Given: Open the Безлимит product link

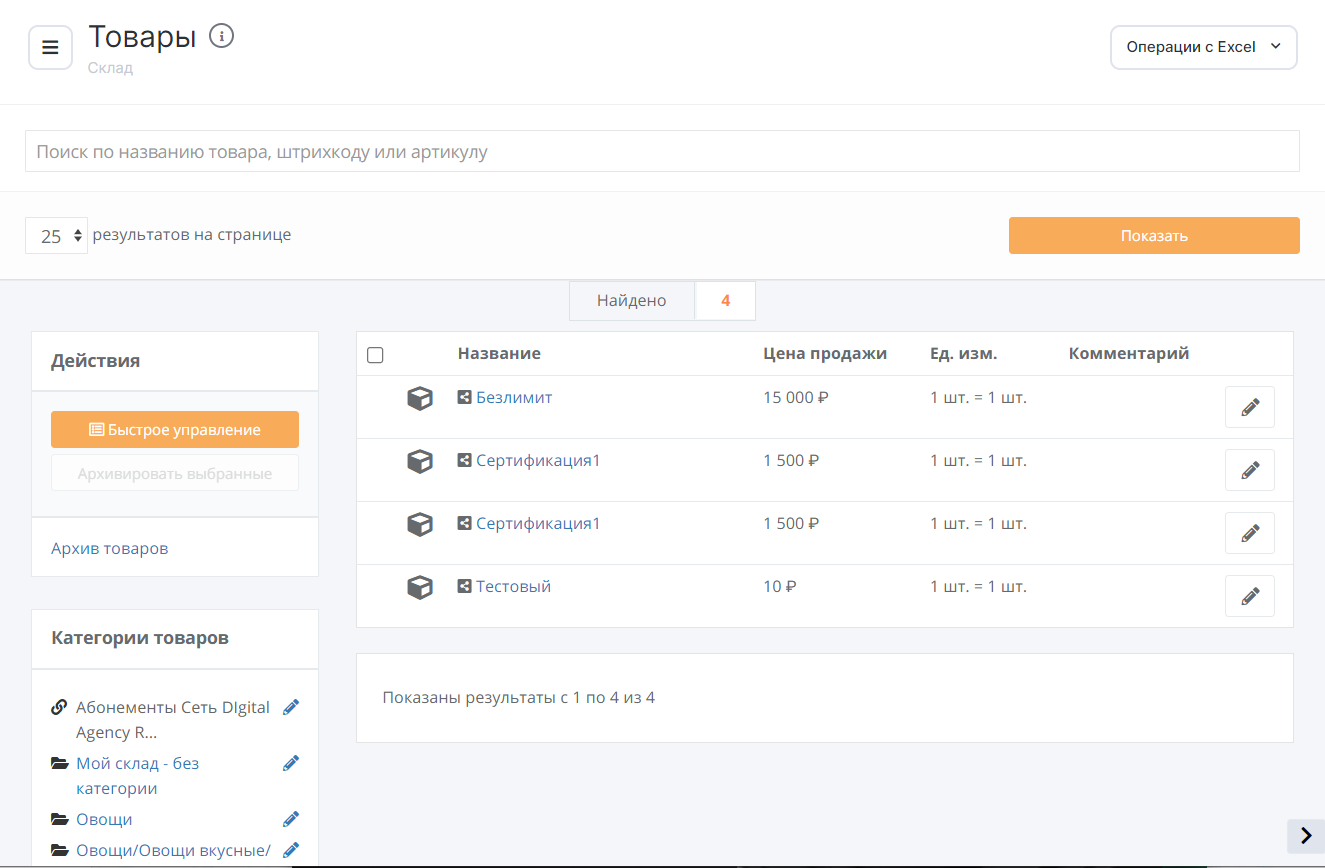Looking at the screenshot, I should (513, 397).
